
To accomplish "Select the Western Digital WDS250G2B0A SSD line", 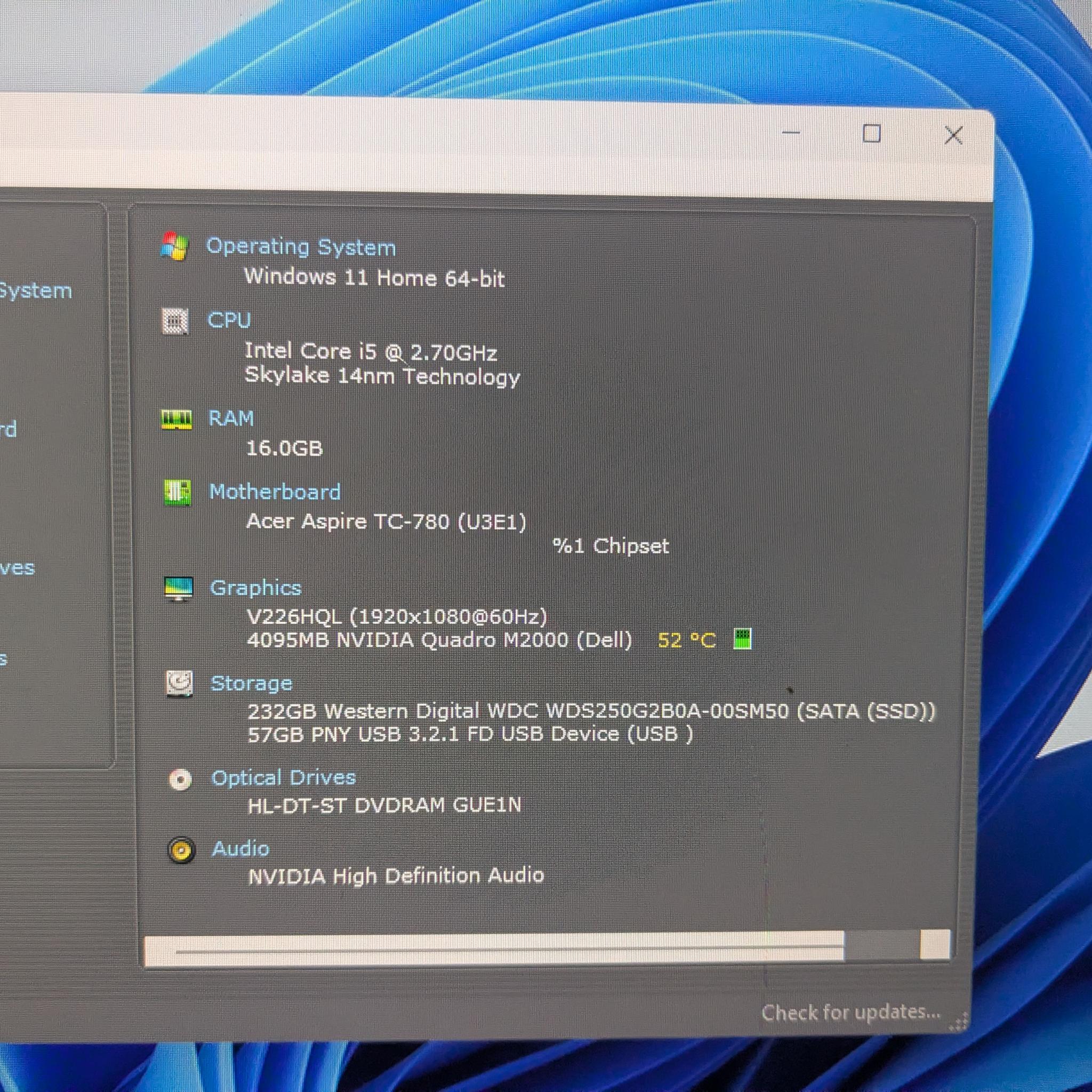I will 592,710.
